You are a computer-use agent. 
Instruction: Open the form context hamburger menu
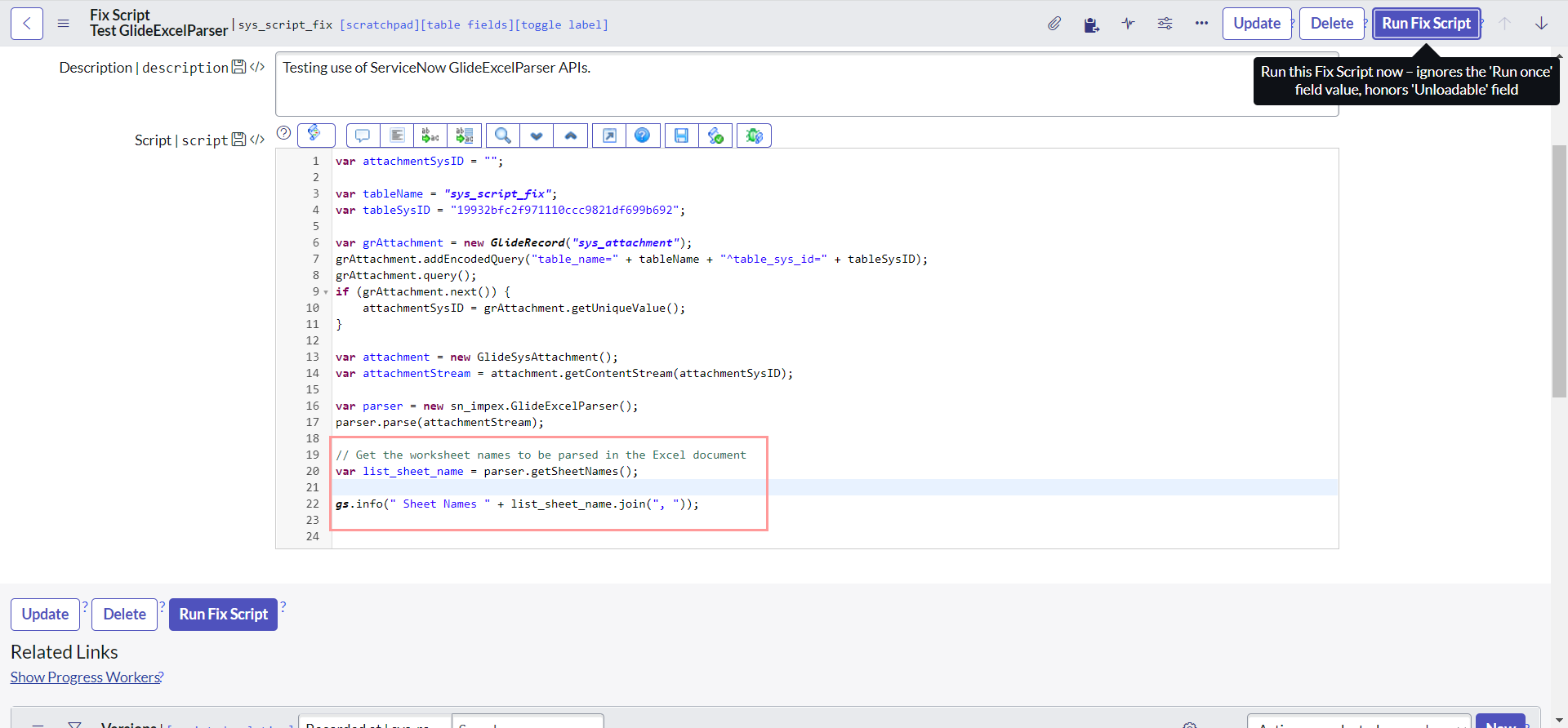[x=63, y=24]
